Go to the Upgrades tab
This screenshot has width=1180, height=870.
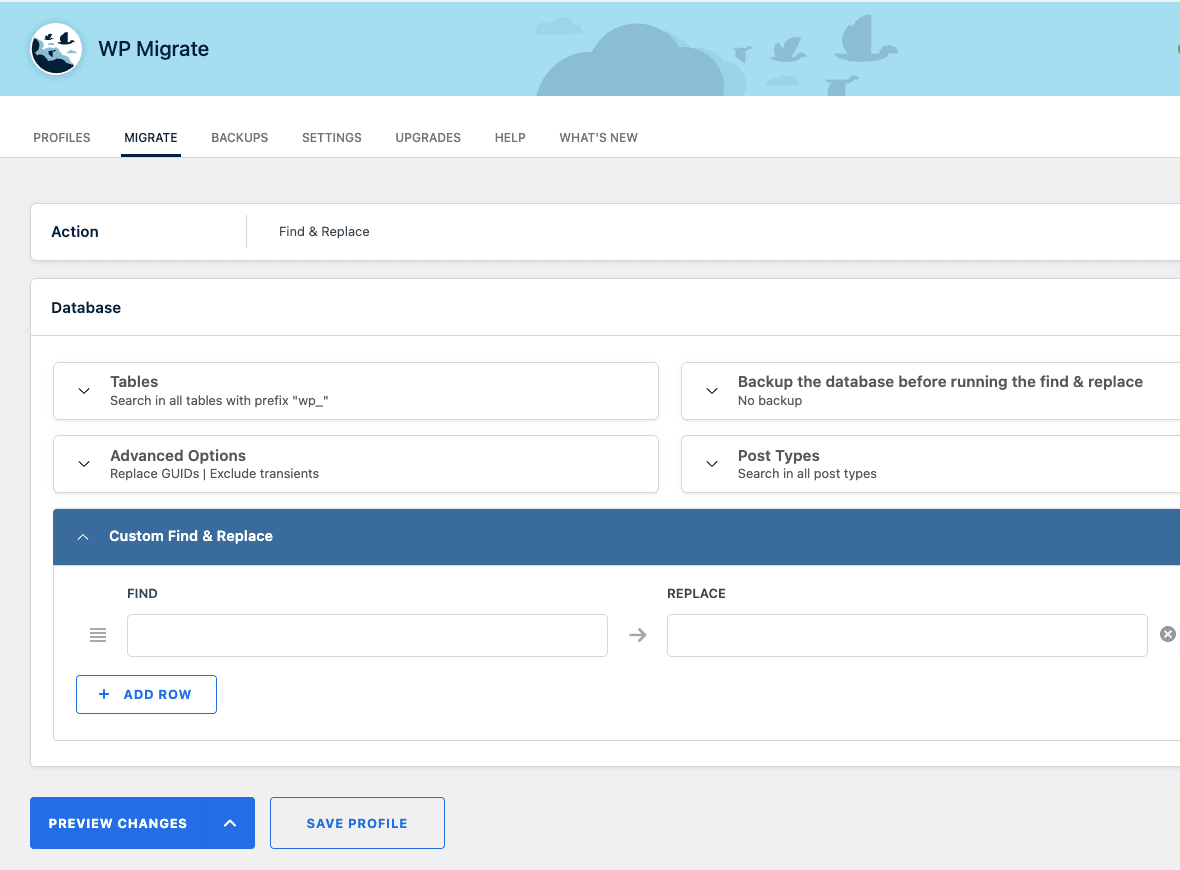[x=428, y=138]
